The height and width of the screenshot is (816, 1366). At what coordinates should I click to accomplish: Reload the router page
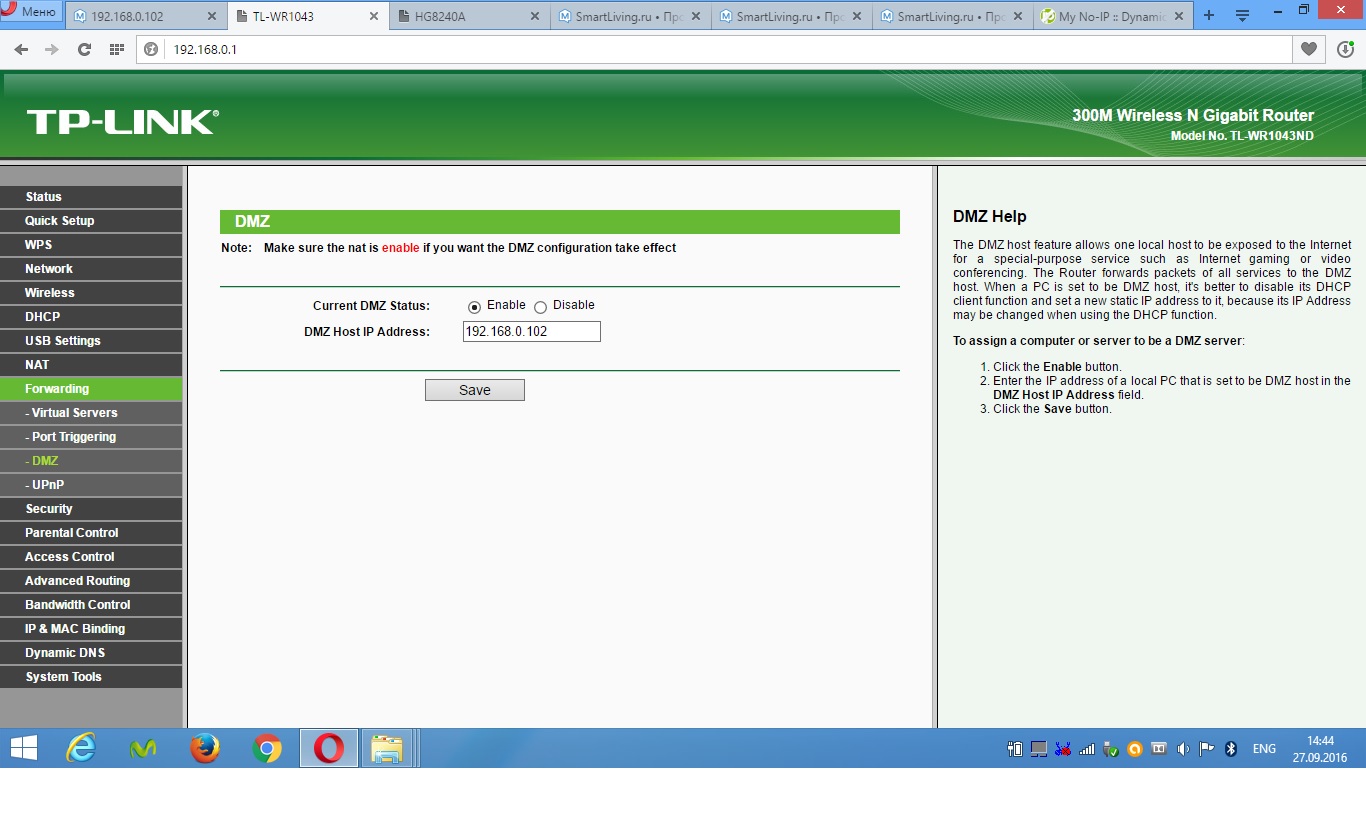[84, 49]
